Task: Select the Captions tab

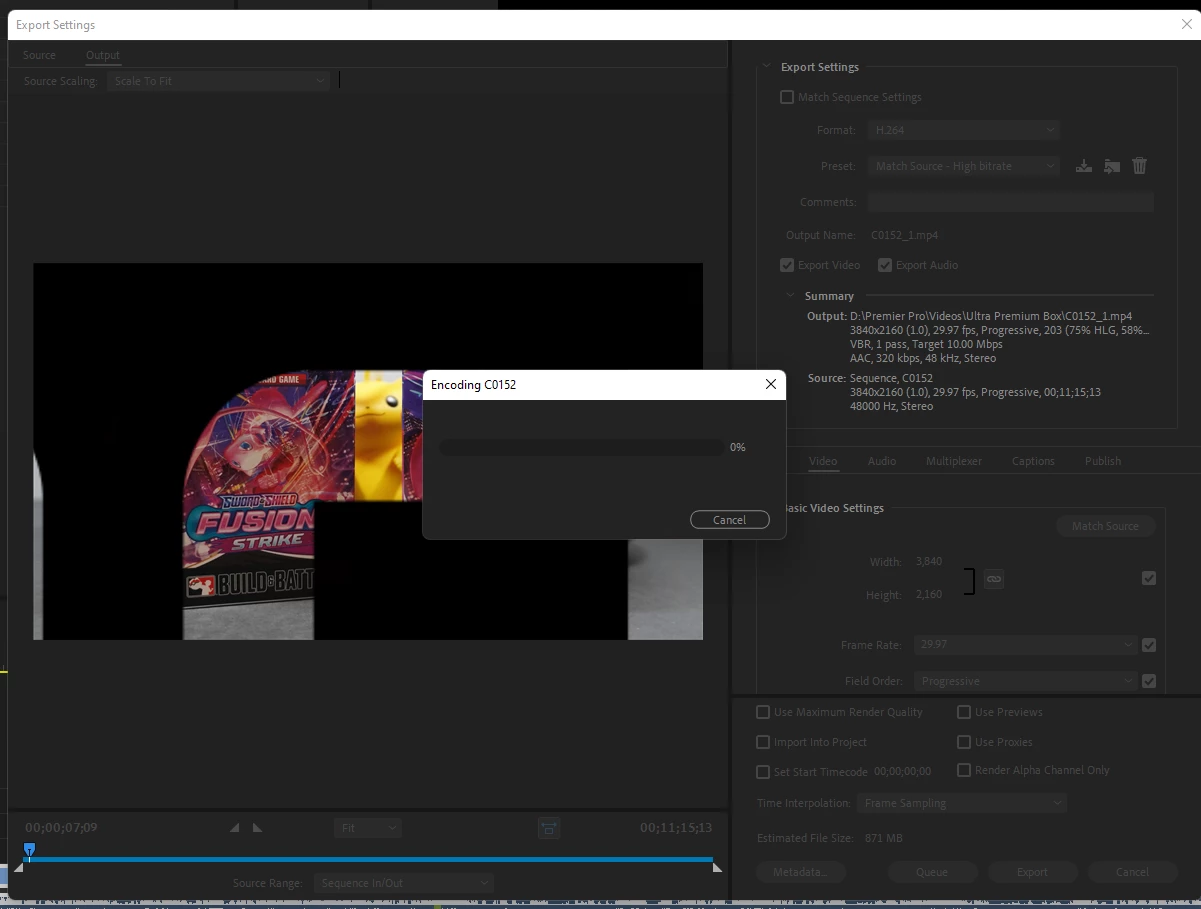Action: point(1033,461)
